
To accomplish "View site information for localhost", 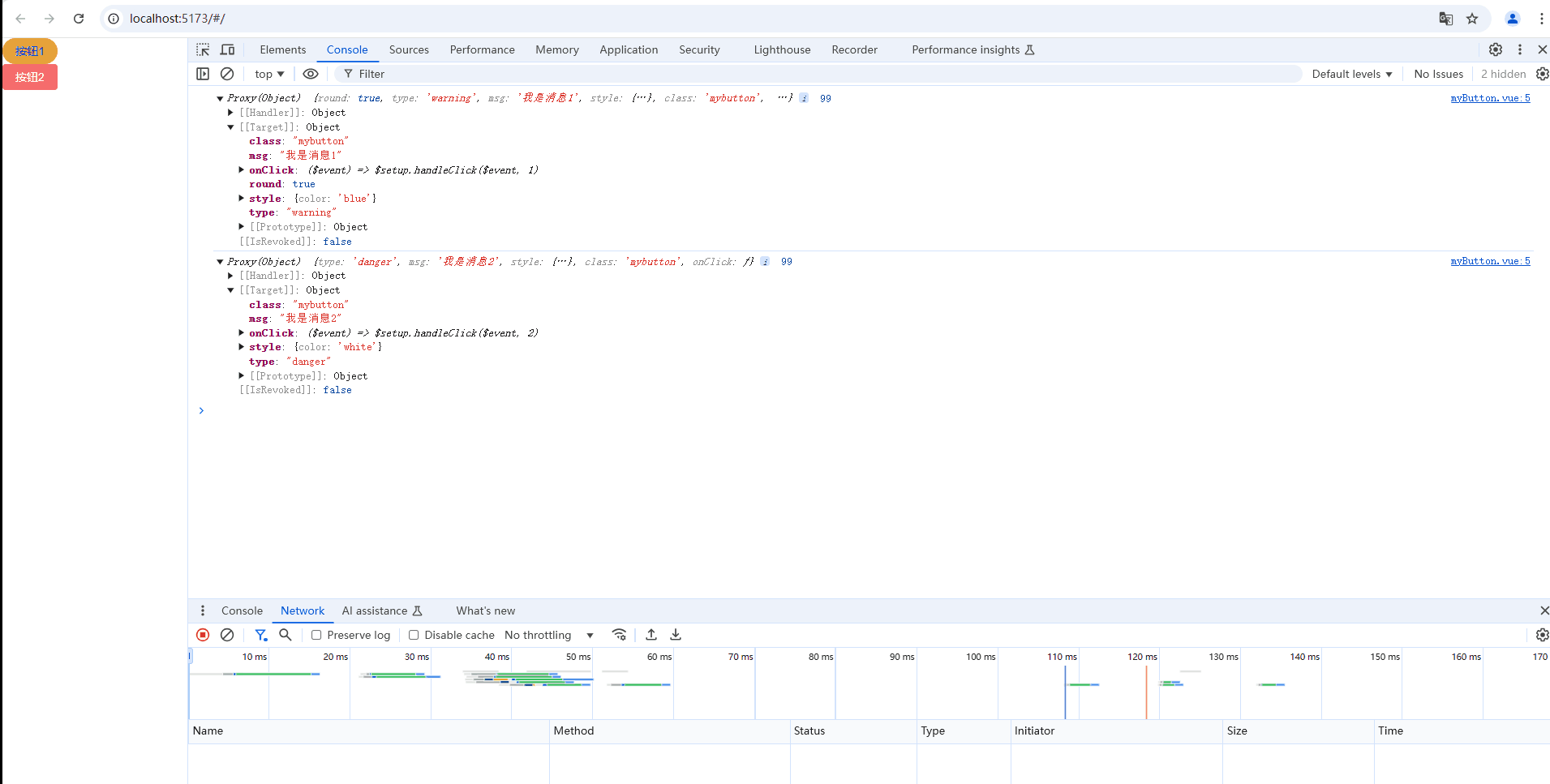I will point(114,19).
